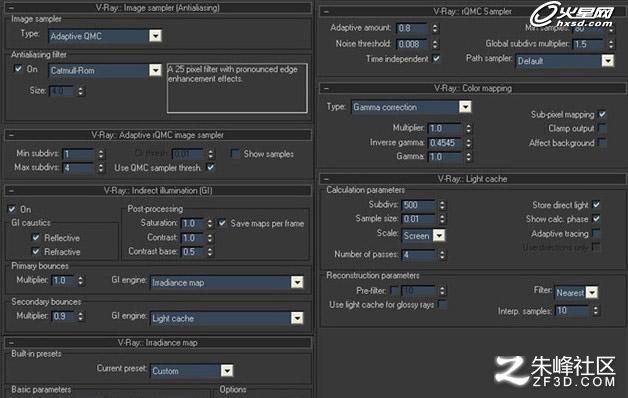Adjust the Noise threshold spinner arrows
628x398 pixels.
click(435, 44)
